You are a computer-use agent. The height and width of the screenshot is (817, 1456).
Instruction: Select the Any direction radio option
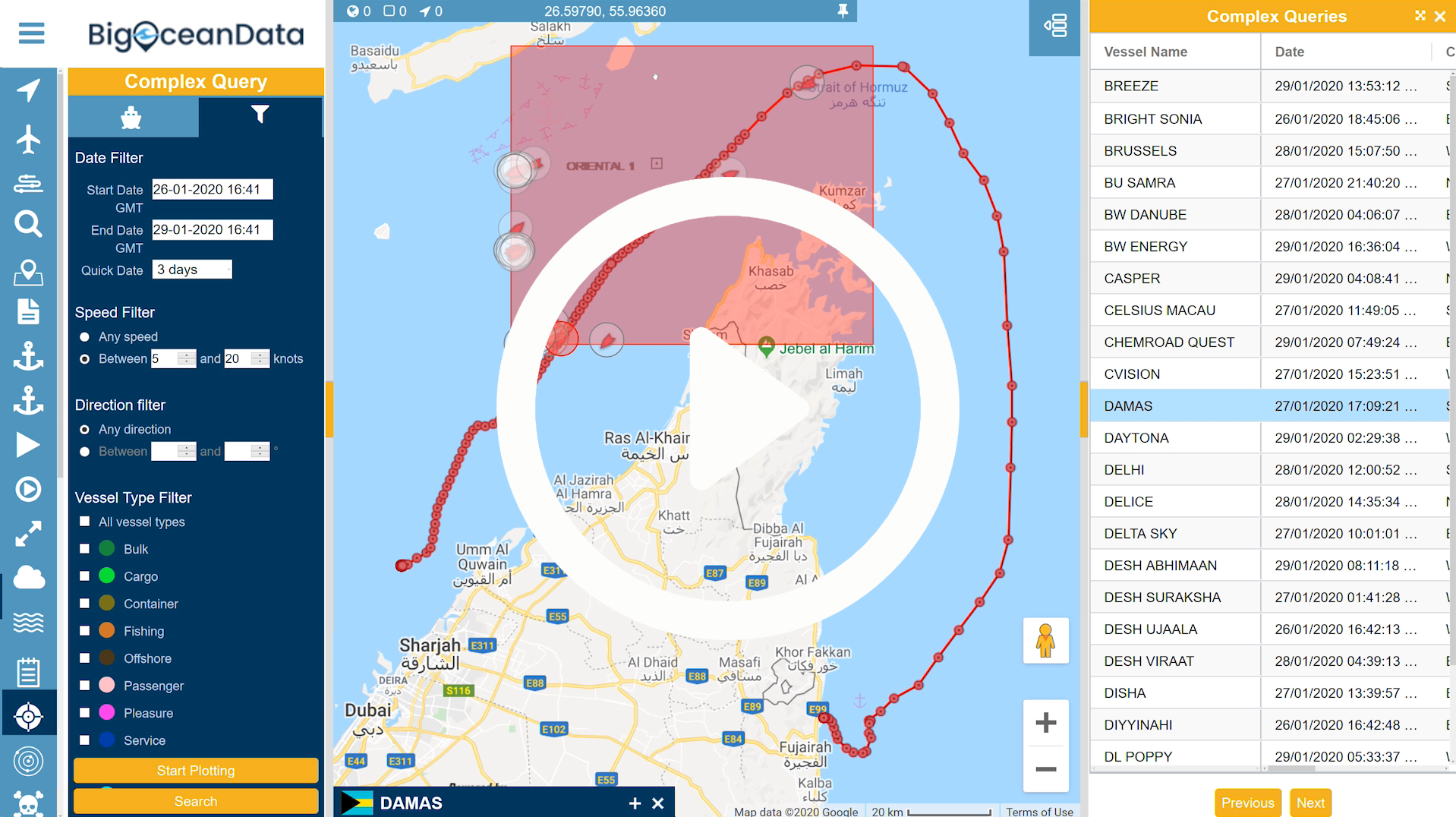84,429
